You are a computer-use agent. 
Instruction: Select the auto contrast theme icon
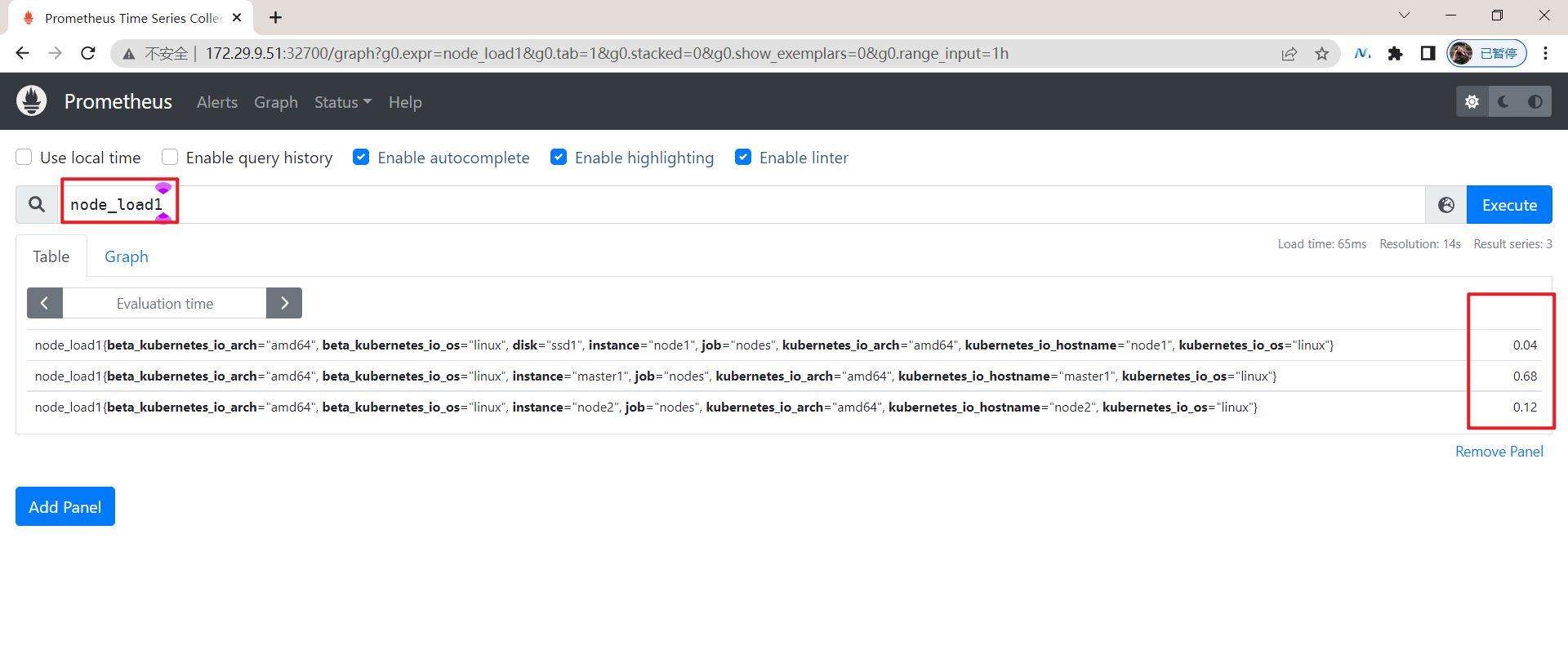(x=1535, y=102)
